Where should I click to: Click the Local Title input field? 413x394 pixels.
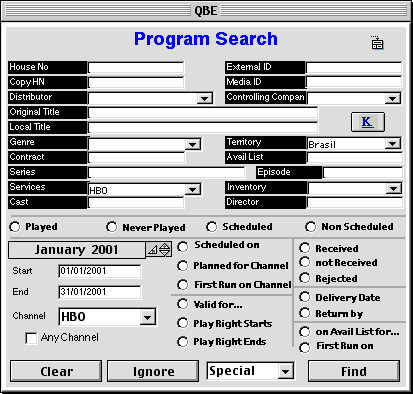(203, 128)
